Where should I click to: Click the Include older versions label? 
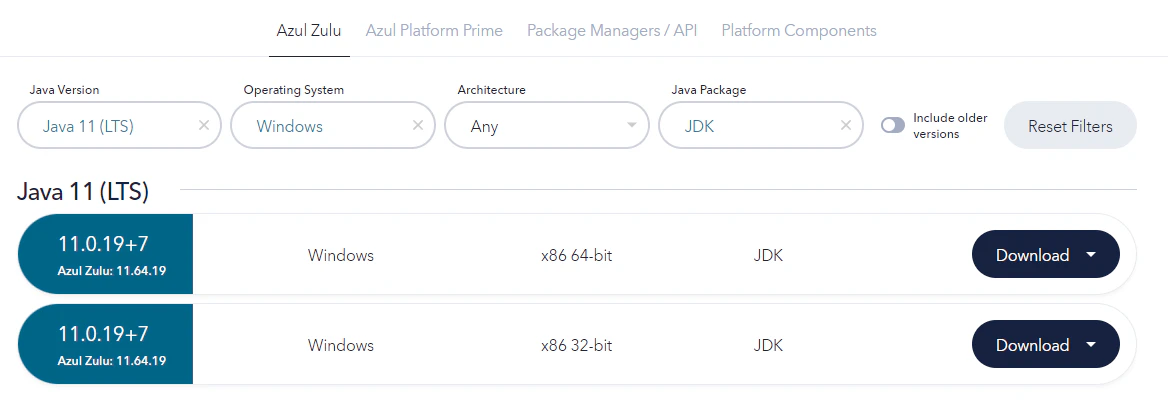point(950,126)
